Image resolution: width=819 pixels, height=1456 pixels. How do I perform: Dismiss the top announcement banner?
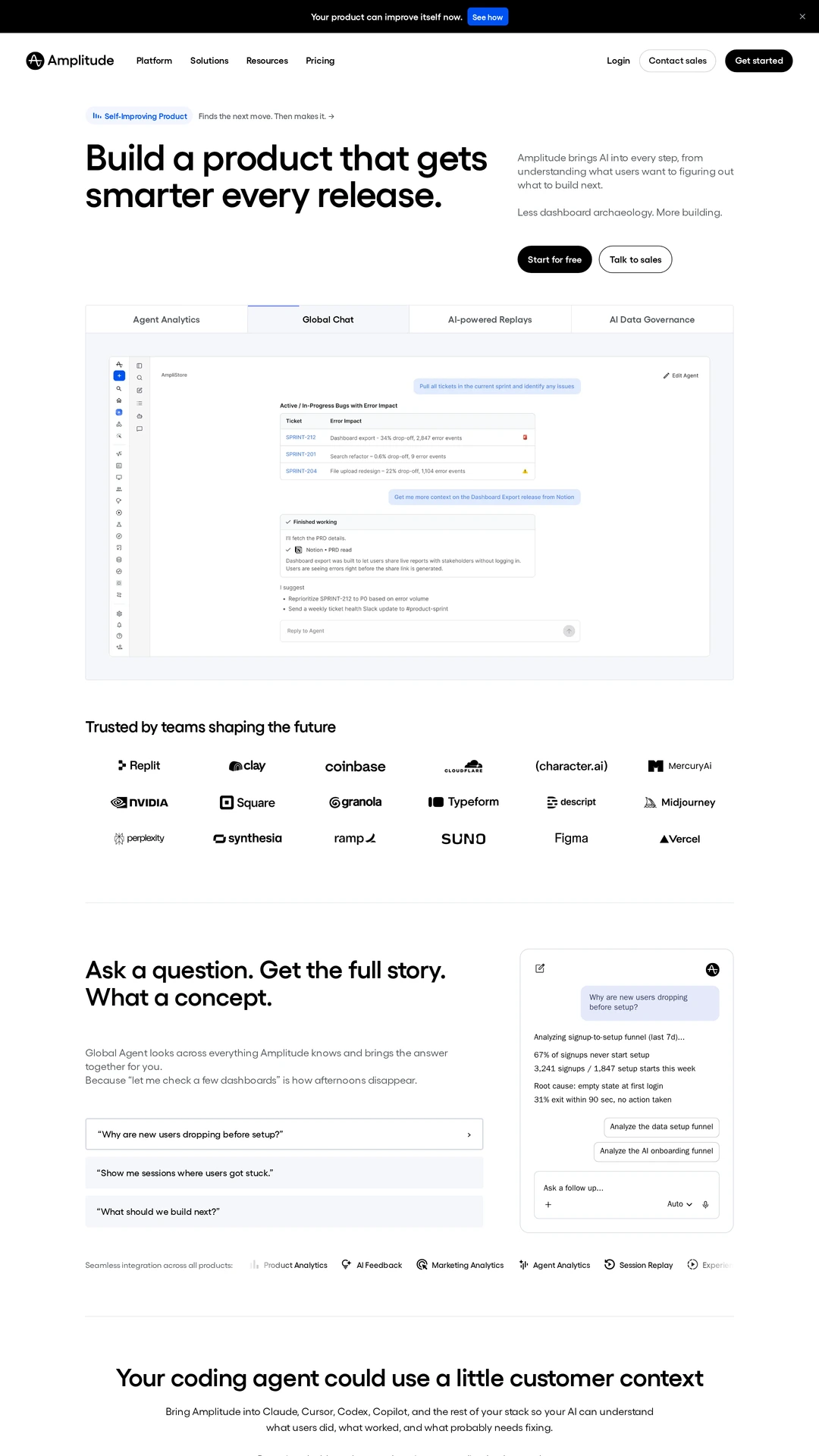point(802,17)
